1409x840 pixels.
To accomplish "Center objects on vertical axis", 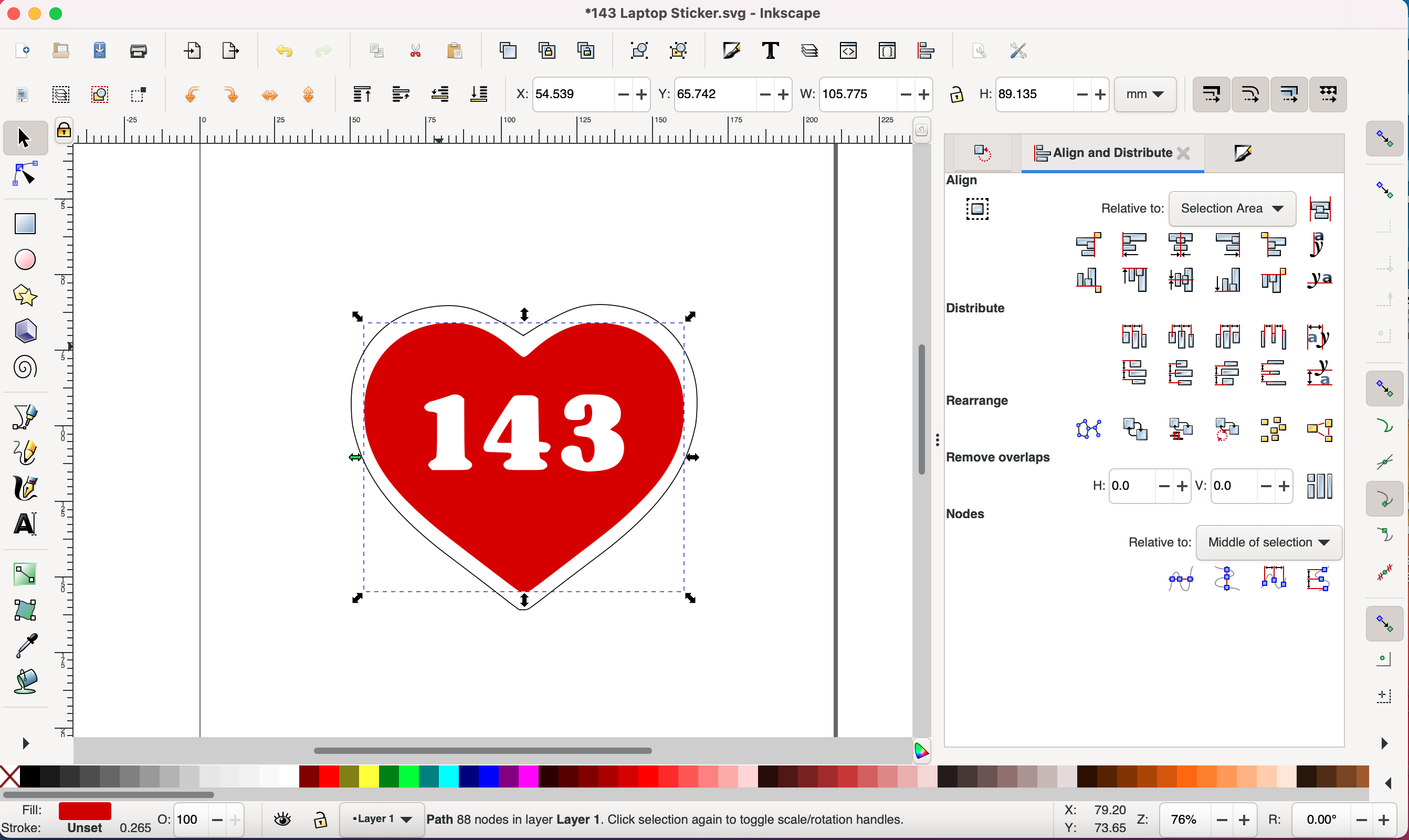I will [1181, 245].
